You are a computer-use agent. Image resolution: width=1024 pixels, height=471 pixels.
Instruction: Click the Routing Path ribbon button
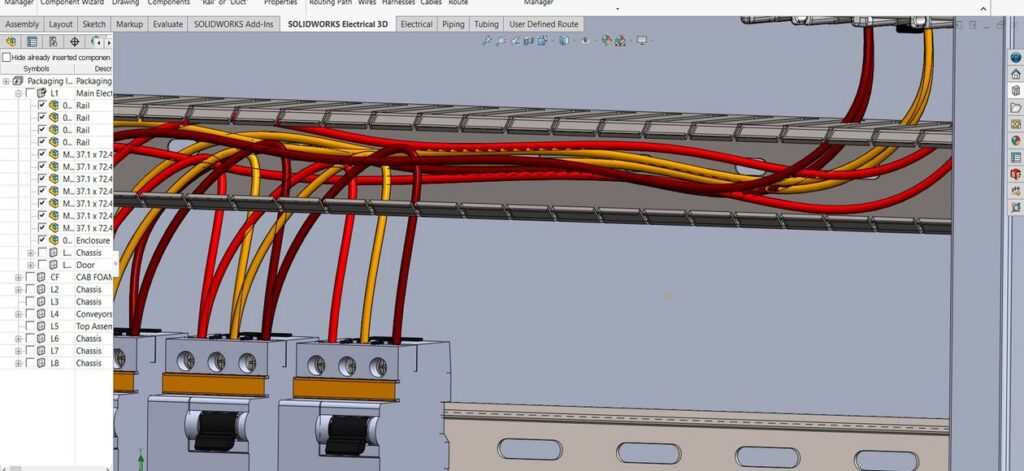[x=330, y=3]
